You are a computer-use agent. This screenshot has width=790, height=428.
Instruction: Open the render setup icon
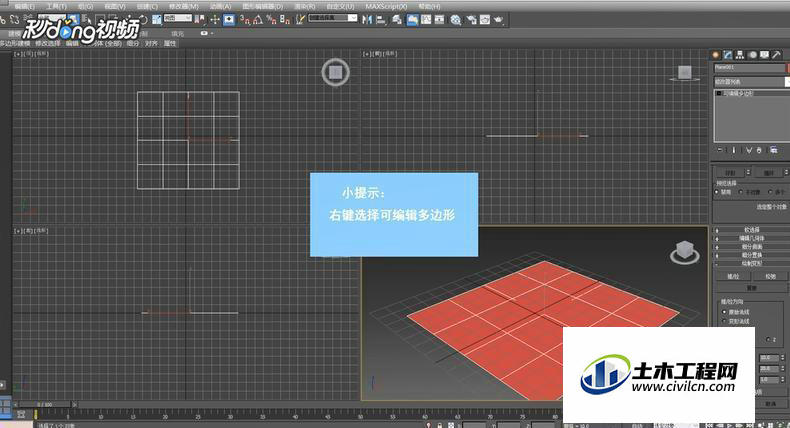pyautogui.click(x=472, y=20)
